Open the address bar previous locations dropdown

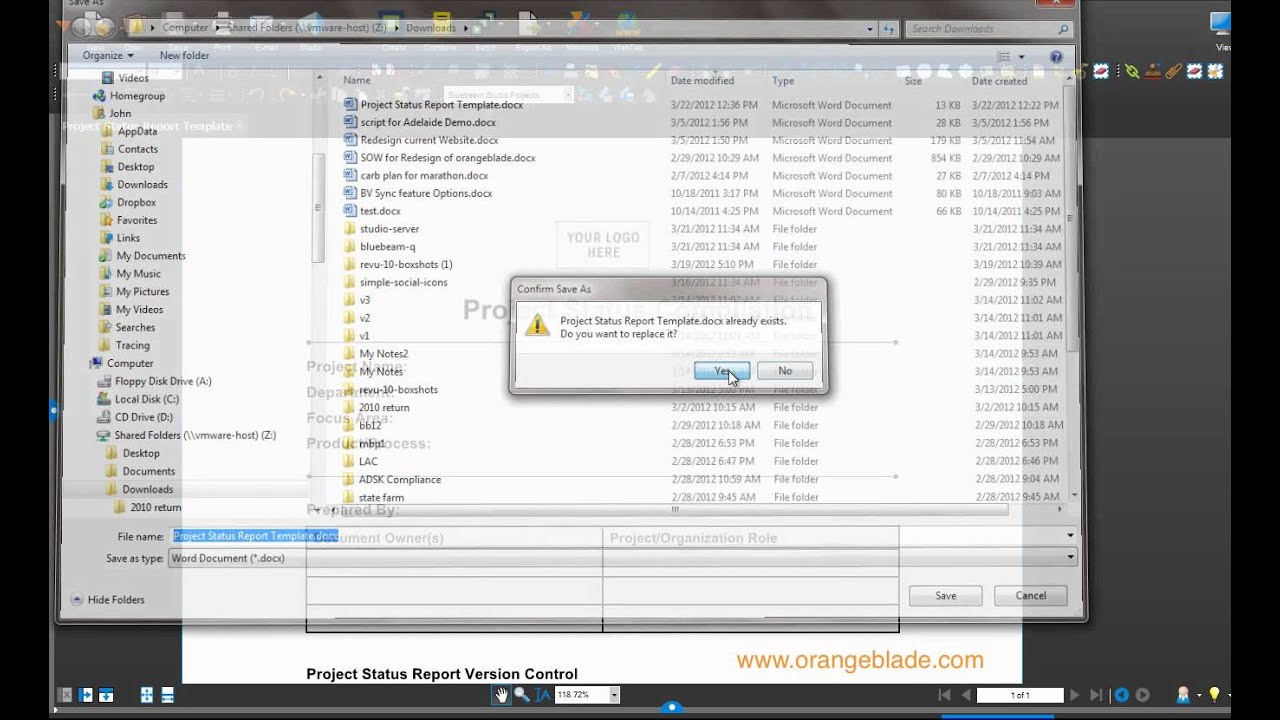(x=870, y=29)
